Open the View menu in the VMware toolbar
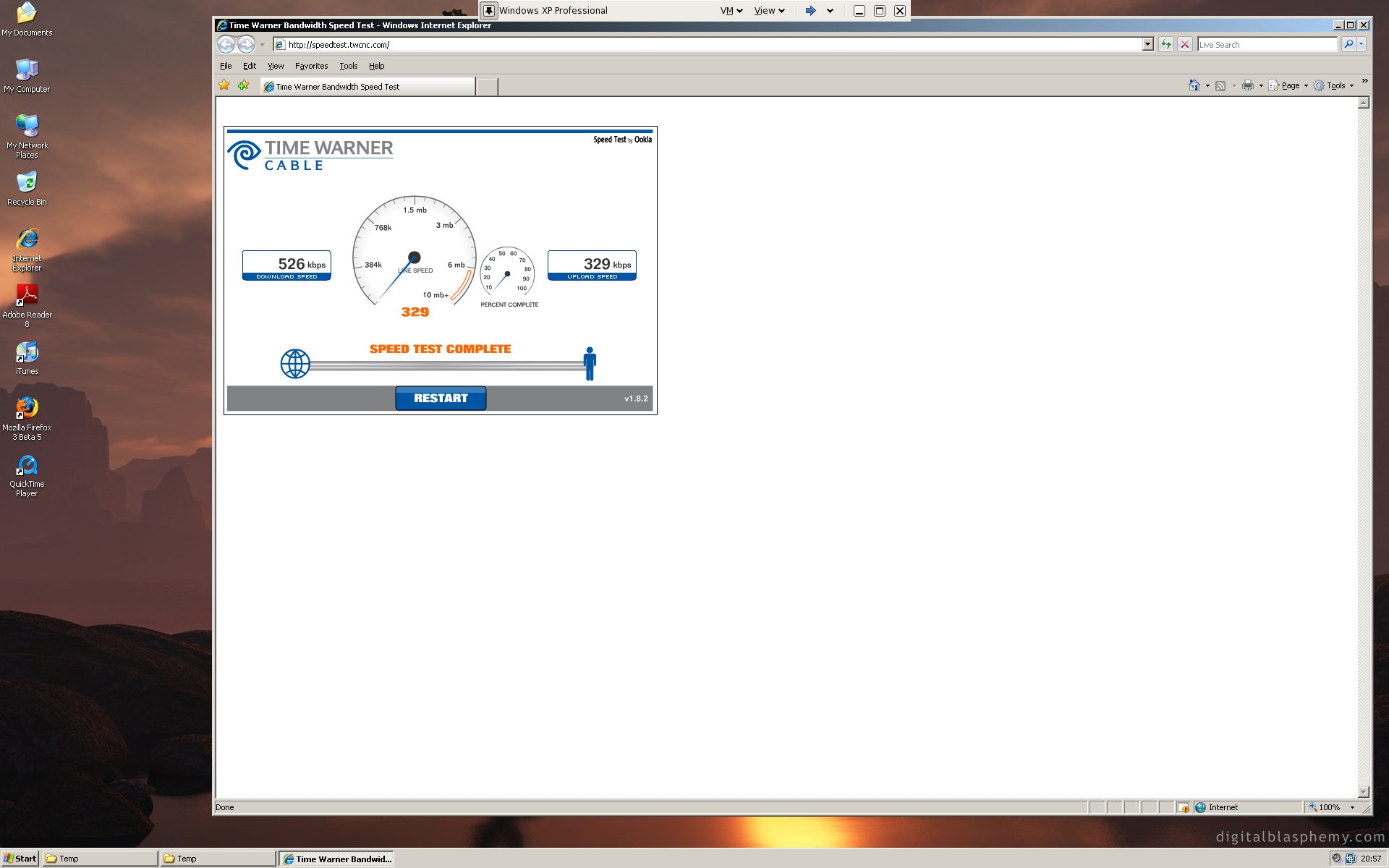1389x868 pixels. tap(769, 11)
